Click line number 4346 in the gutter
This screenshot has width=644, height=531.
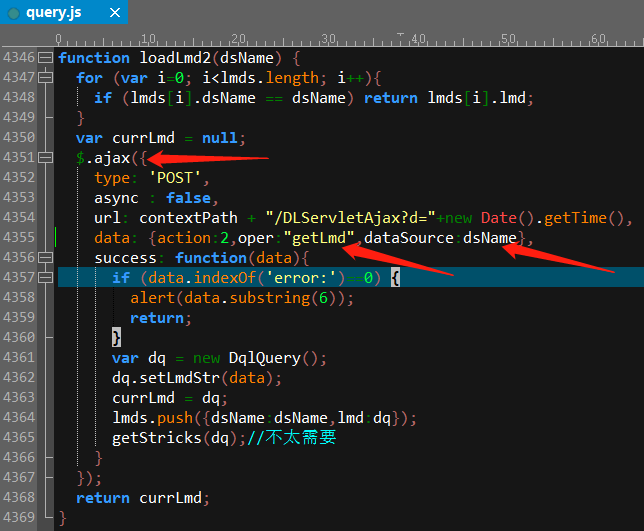[19, 57]
